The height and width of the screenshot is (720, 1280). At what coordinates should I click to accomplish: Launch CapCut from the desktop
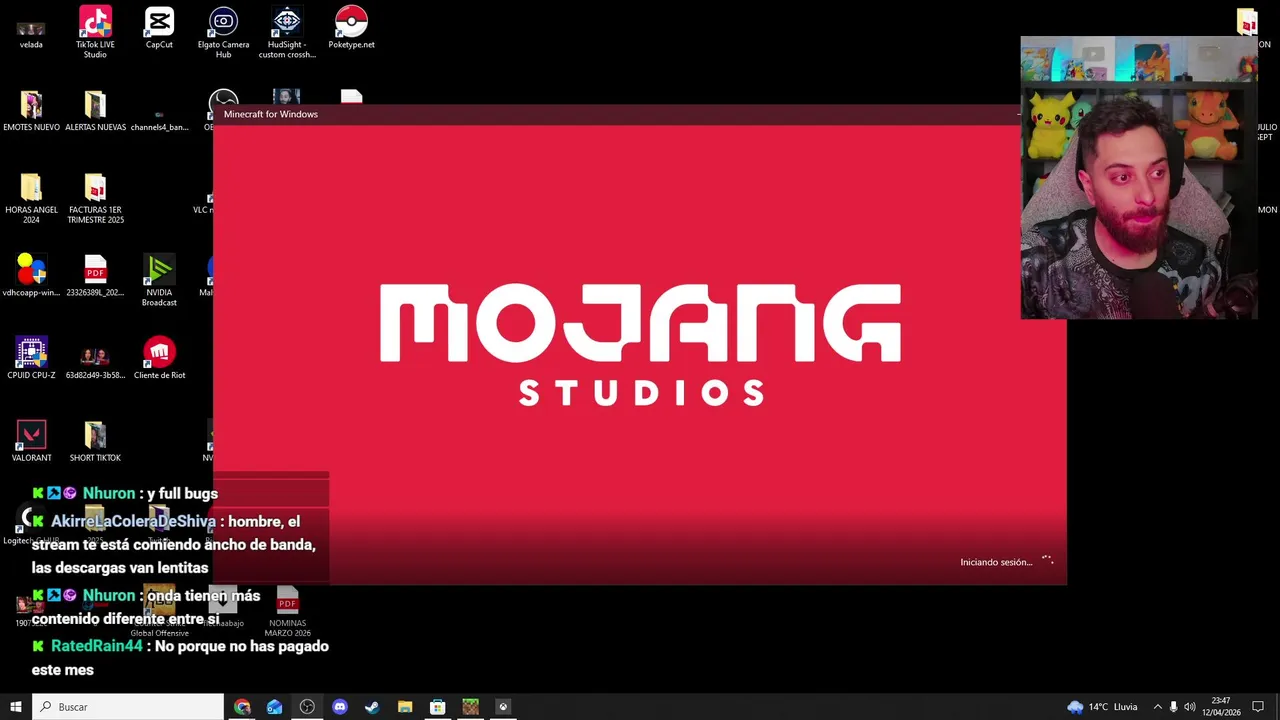[x=159, y=28]
